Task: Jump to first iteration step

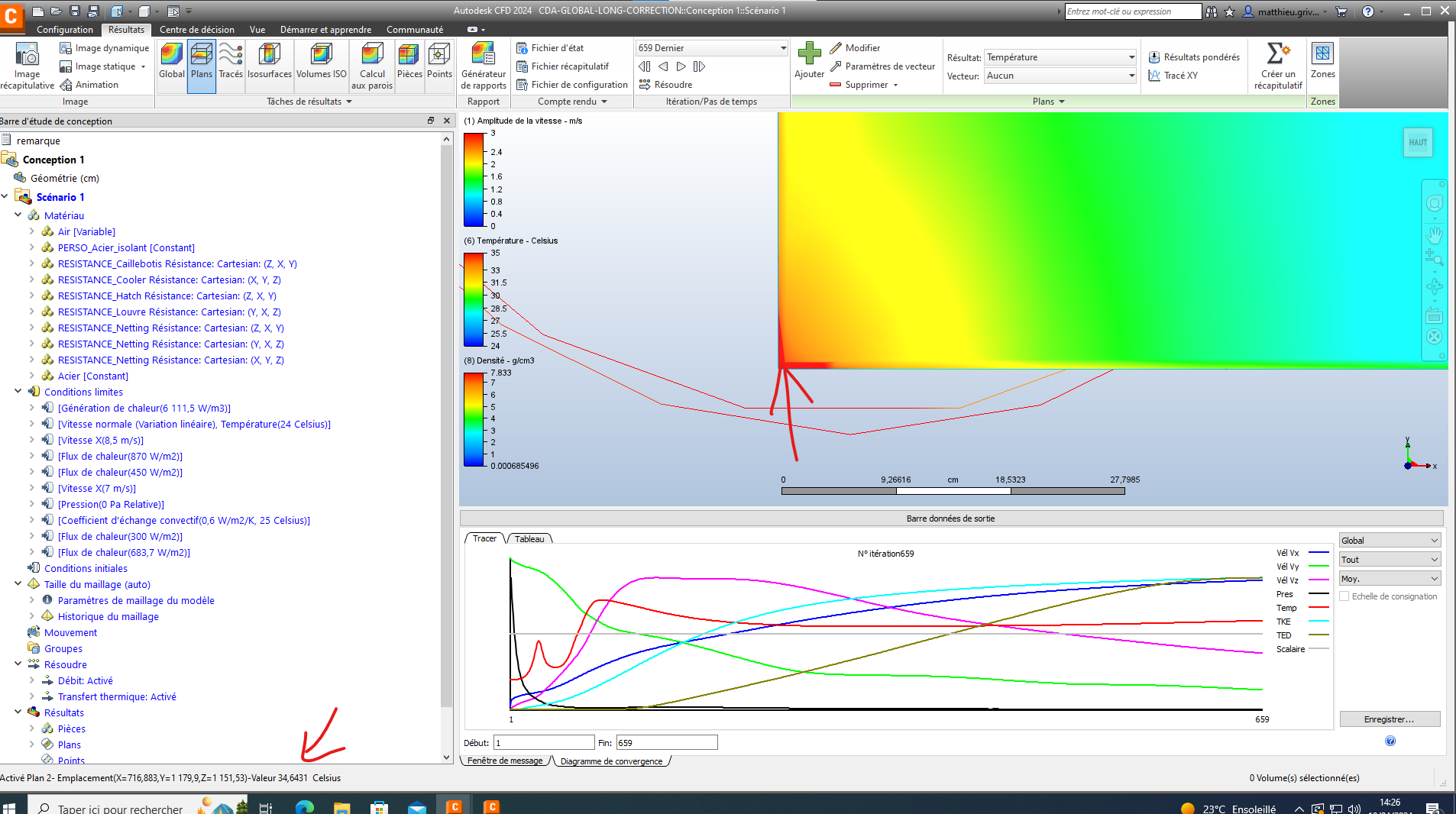Action: coord(645,66)
